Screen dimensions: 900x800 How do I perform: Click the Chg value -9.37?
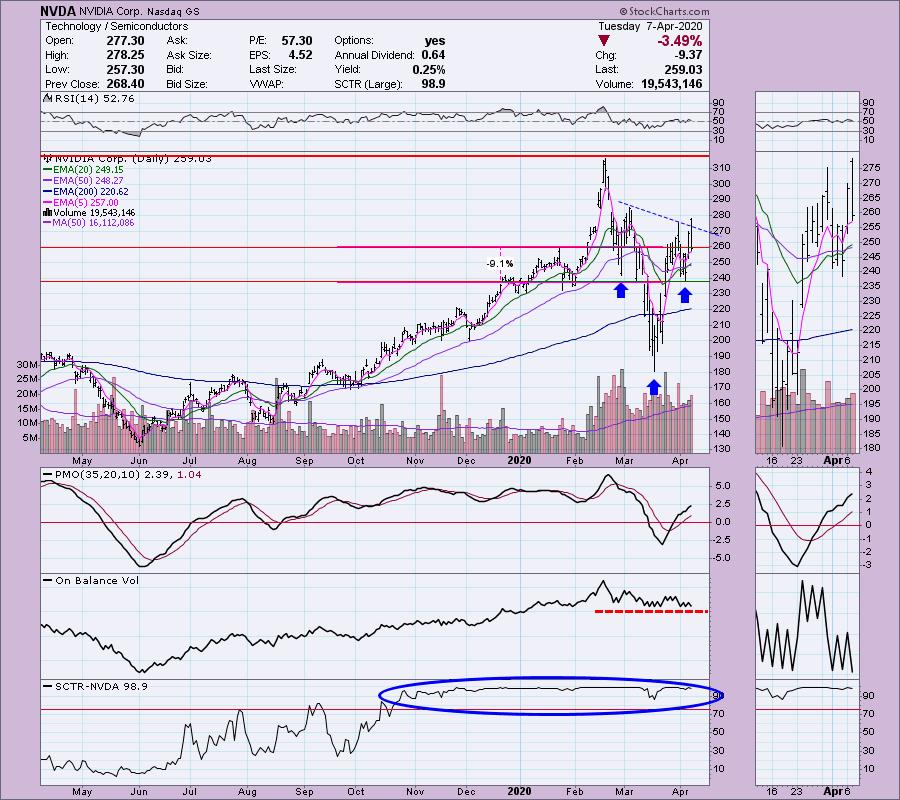(686, 55)
